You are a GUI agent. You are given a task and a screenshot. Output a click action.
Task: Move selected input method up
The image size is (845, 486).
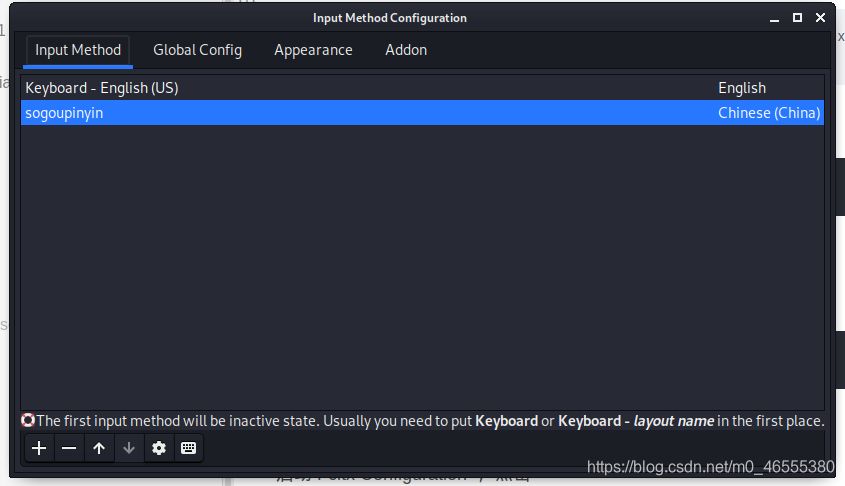tap(99, 448)
